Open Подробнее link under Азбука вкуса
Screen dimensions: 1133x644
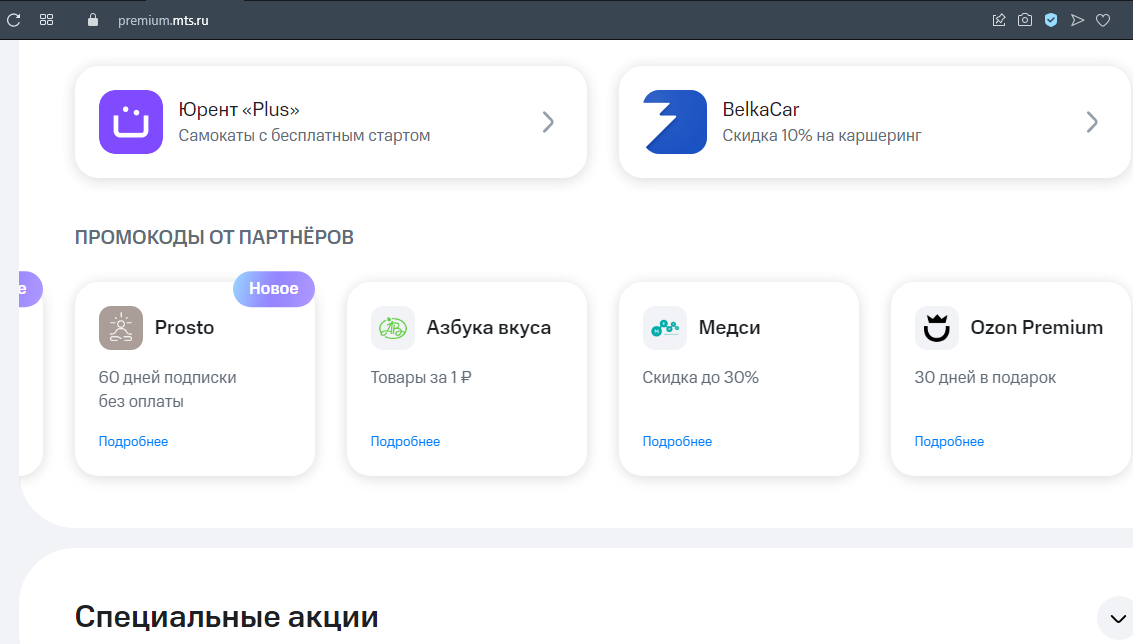click(405, 442)
